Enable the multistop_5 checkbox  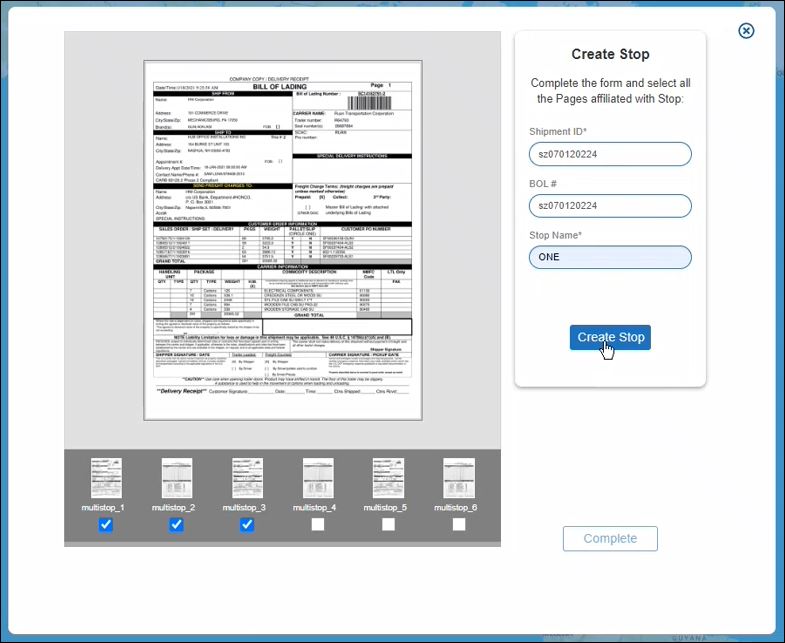pyautogui.click(x=388, y=525)
